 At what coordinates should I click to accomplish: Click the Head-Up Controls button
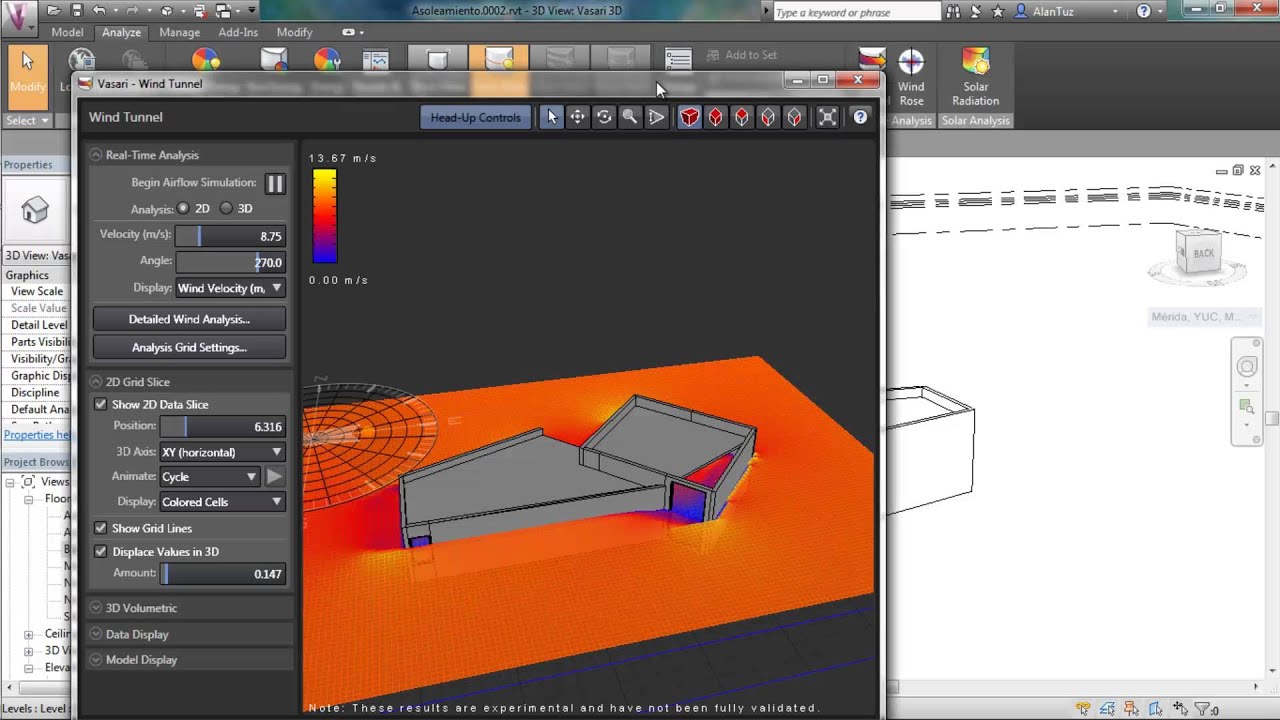[x=475, y=117]
